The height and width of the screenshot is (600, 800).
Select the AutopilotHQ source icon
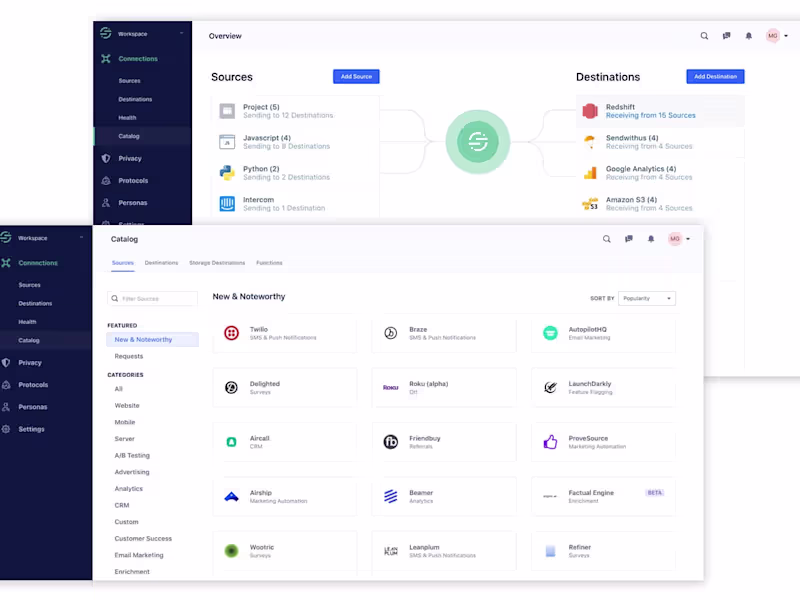[550, 333]
